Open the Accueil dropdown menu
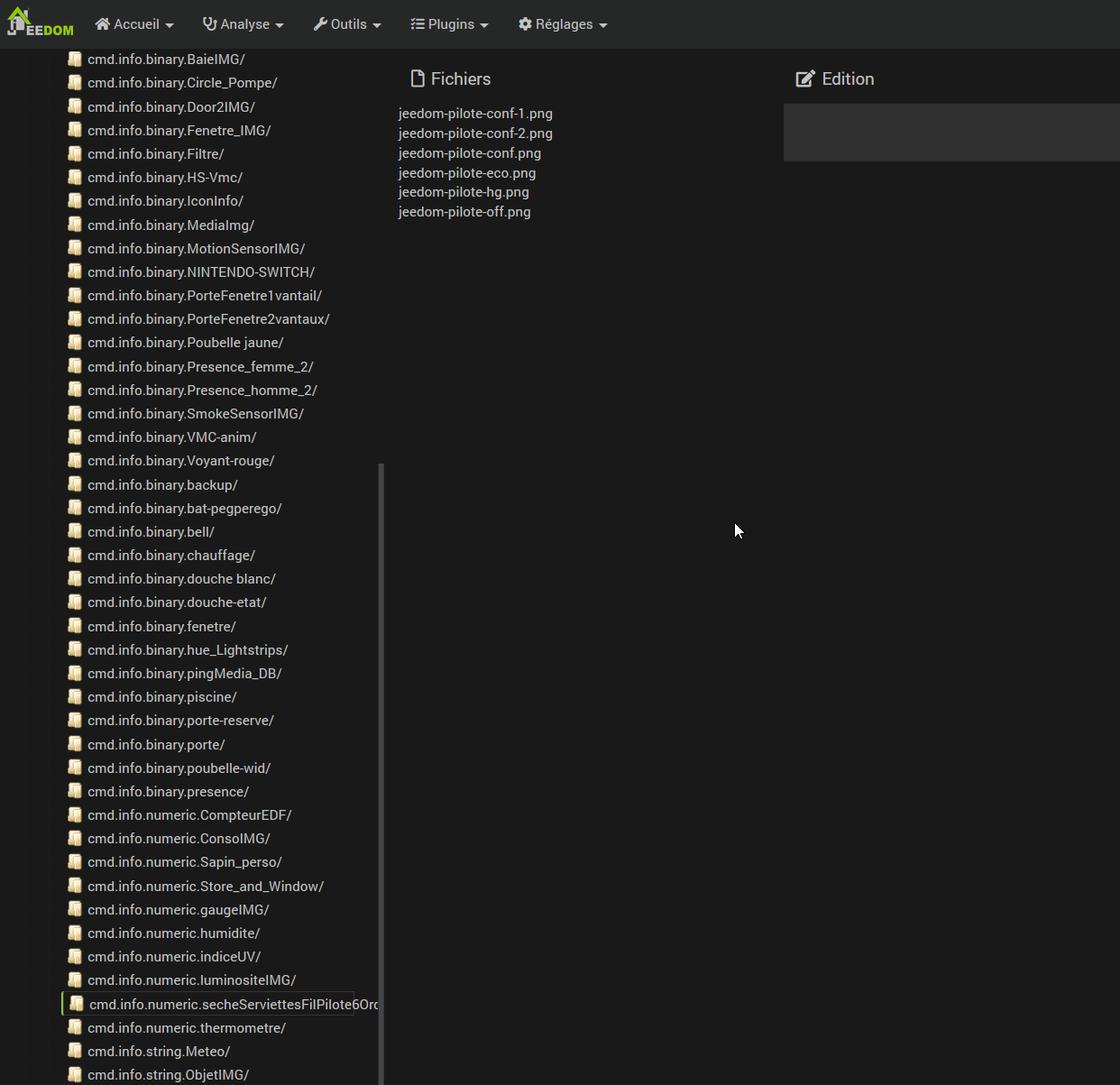 134,24
